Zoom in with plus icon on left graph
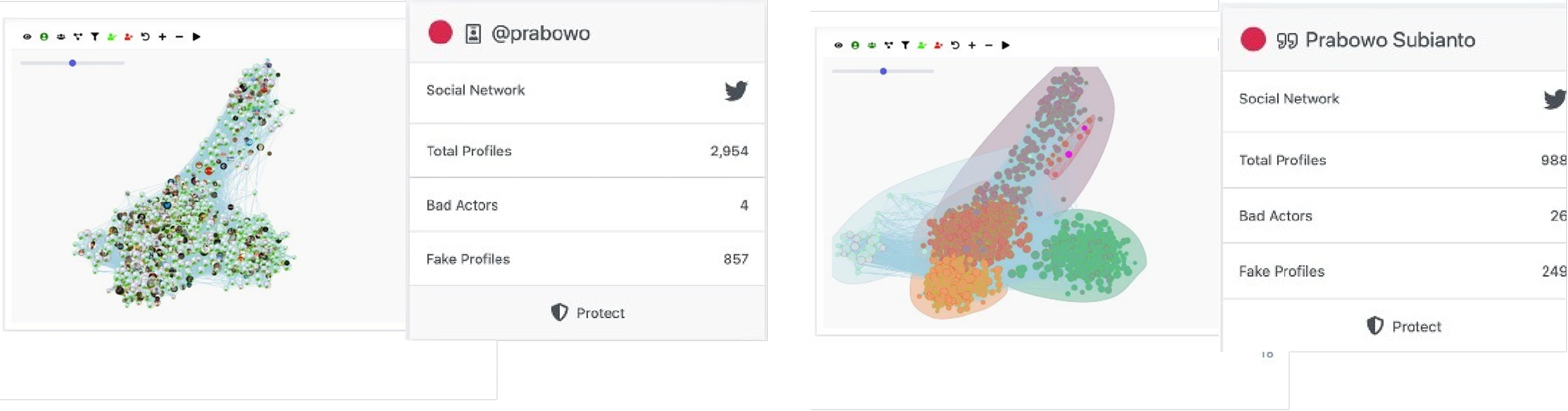 (x=162, y=37)
